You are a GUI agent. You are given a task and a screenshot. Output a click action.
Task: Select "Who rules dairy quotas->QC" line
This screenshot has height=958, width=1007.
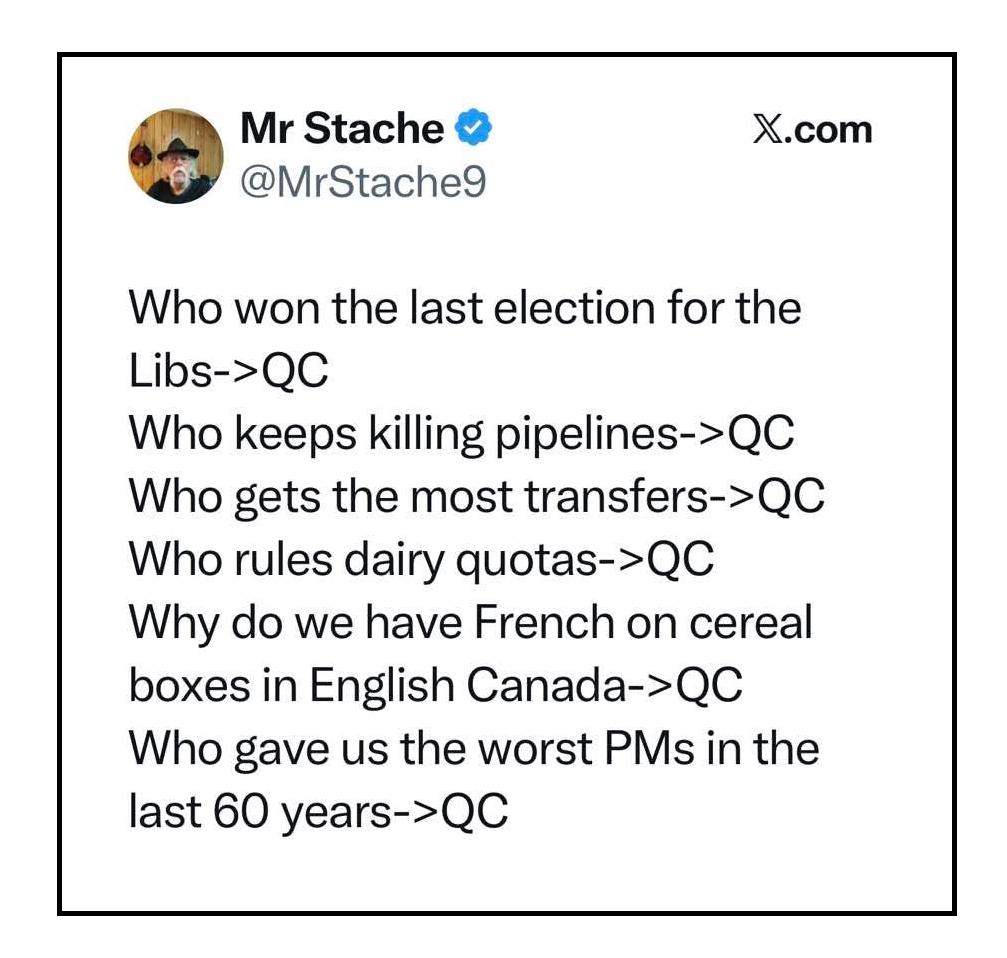(421, 560)
